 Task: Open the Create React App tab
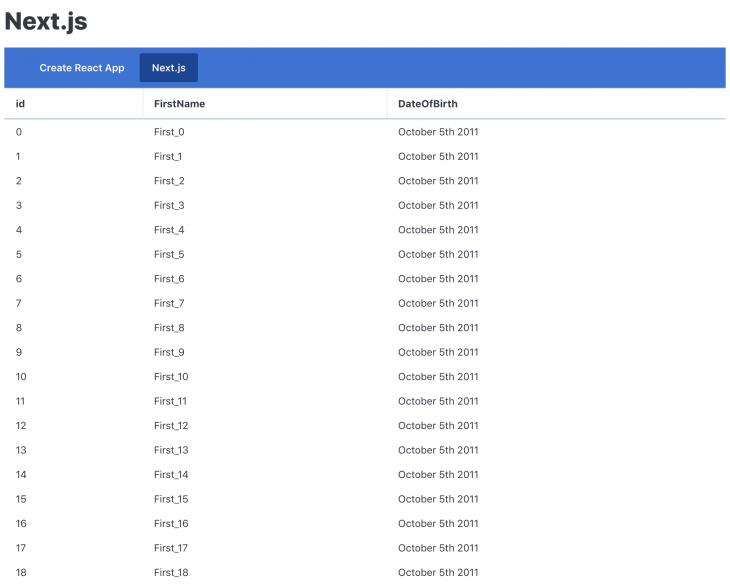82,68
